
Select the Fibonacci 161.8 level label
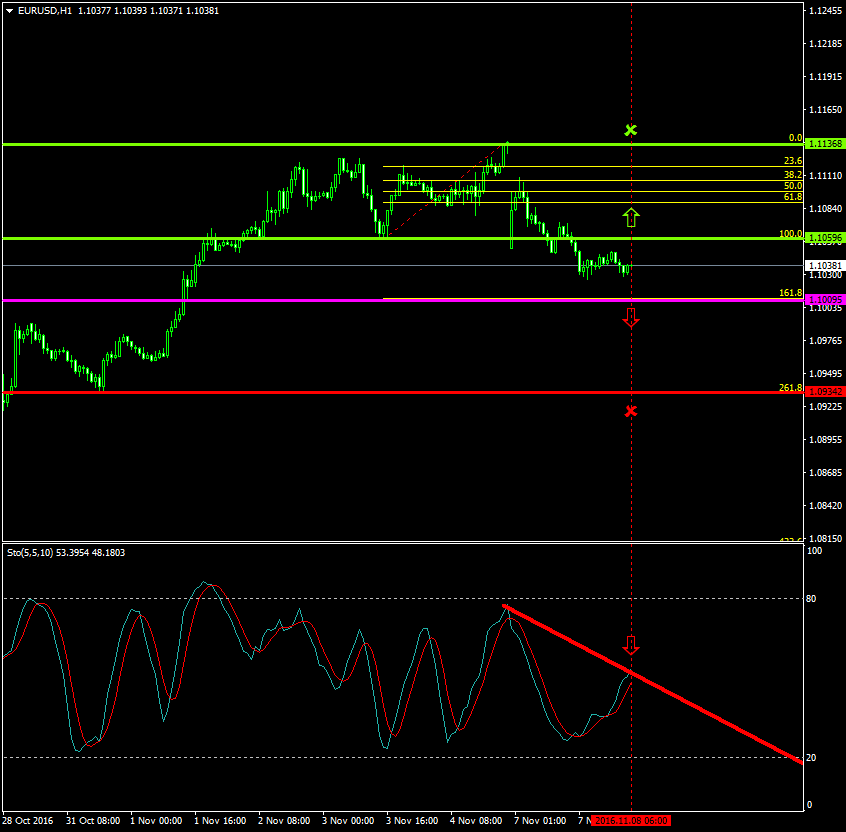[790, 293]
